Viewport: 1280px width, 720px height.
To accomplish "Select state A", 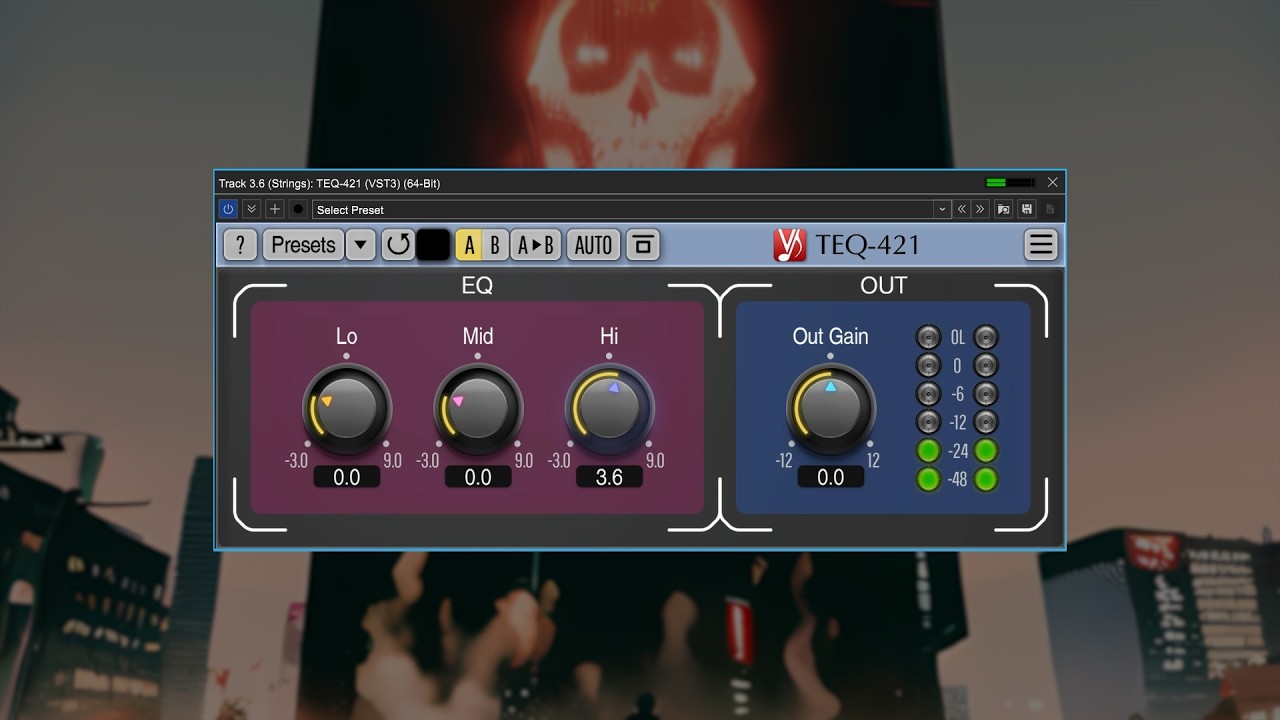I will pos(469,245).
